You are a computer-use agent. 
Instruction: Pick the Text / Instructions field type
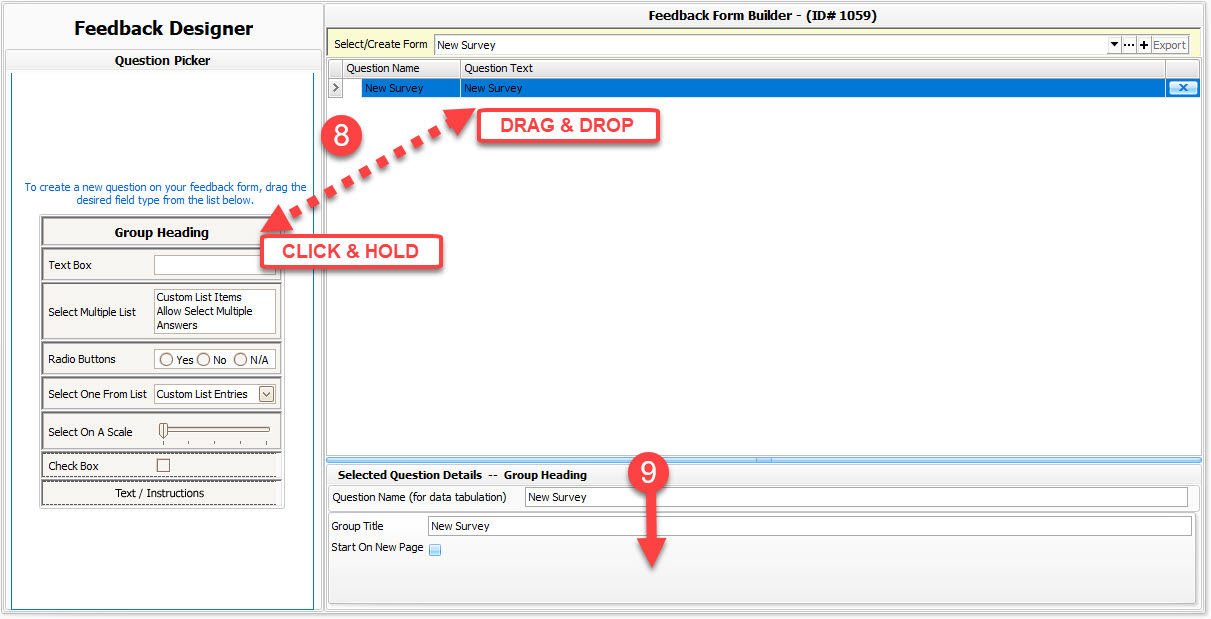[x=159, y=493]
